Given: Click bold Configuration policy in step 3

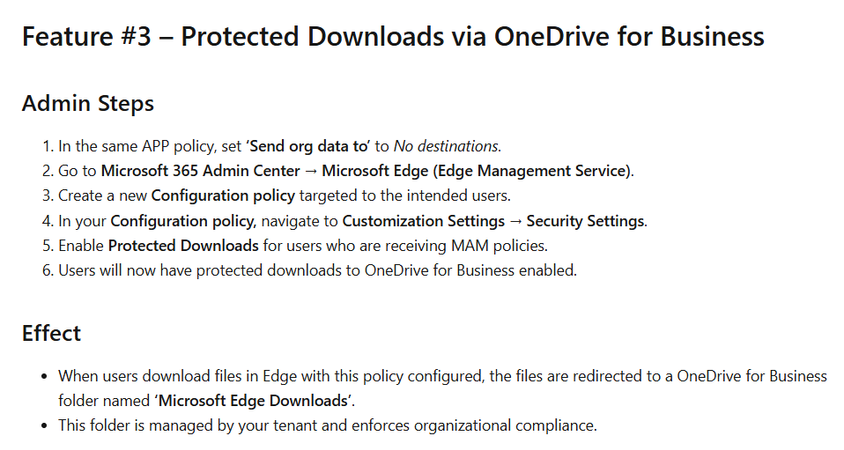Looking at the screenshot, I should click(x=217, y=196).
